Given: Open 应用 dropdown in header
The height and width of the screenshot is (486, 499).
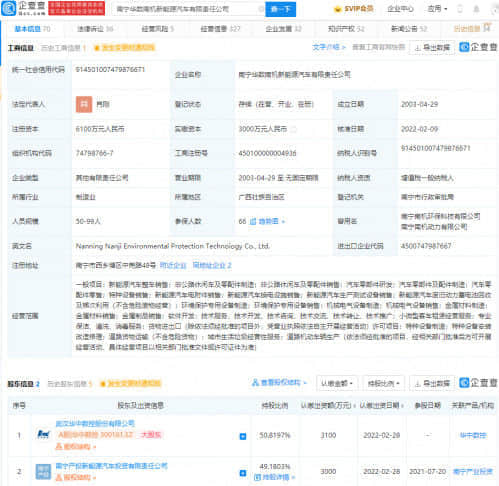Looking at the screenshot, I should (x=437, y=9).
